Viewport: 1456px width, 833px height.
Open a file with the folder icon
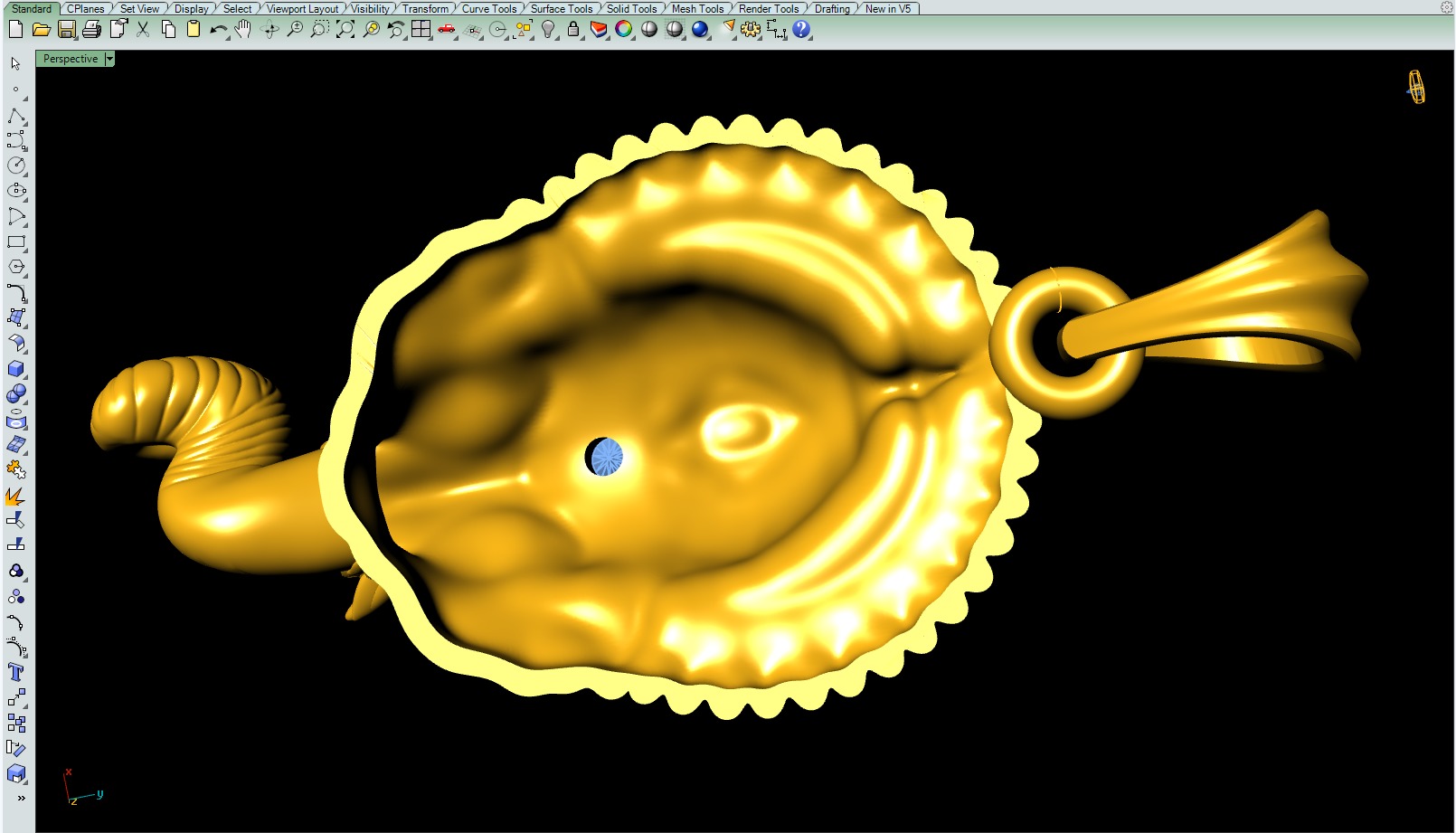click(41, 29)
